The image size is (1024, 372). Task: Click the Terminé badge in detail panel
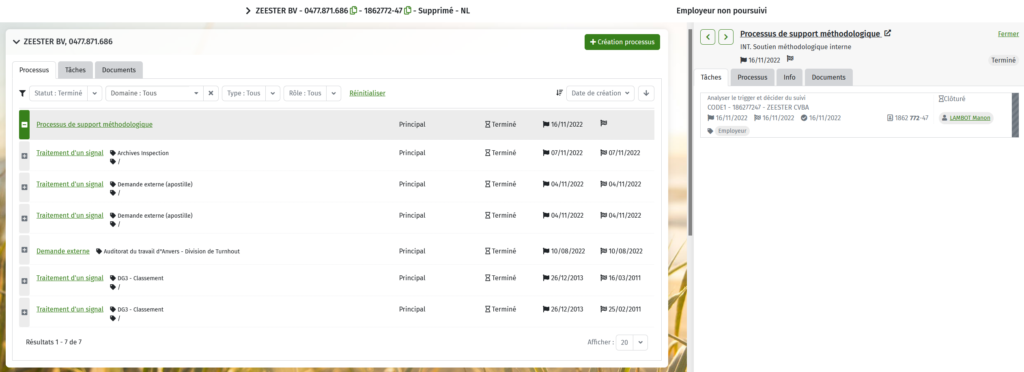1004,59
